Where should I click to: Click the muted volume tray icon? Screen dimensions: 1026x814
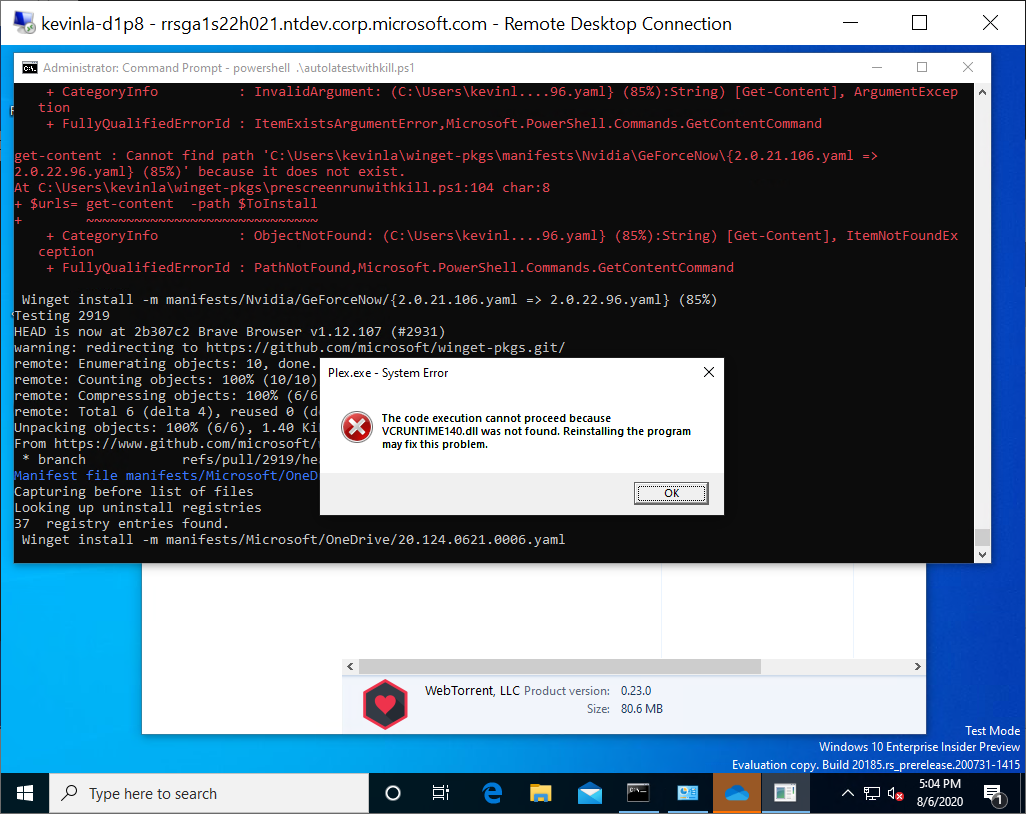click(895, 794)
